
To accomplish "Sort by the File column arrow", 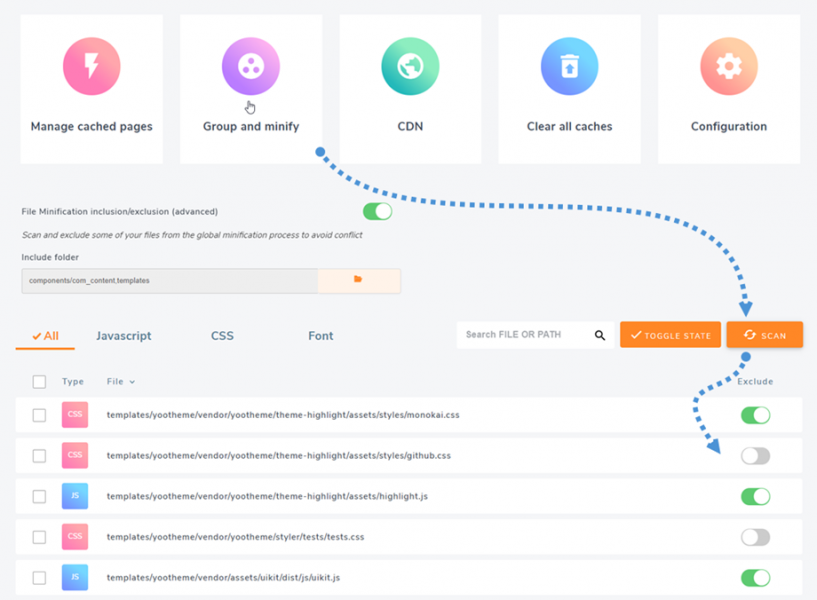I will click(132, 382).
